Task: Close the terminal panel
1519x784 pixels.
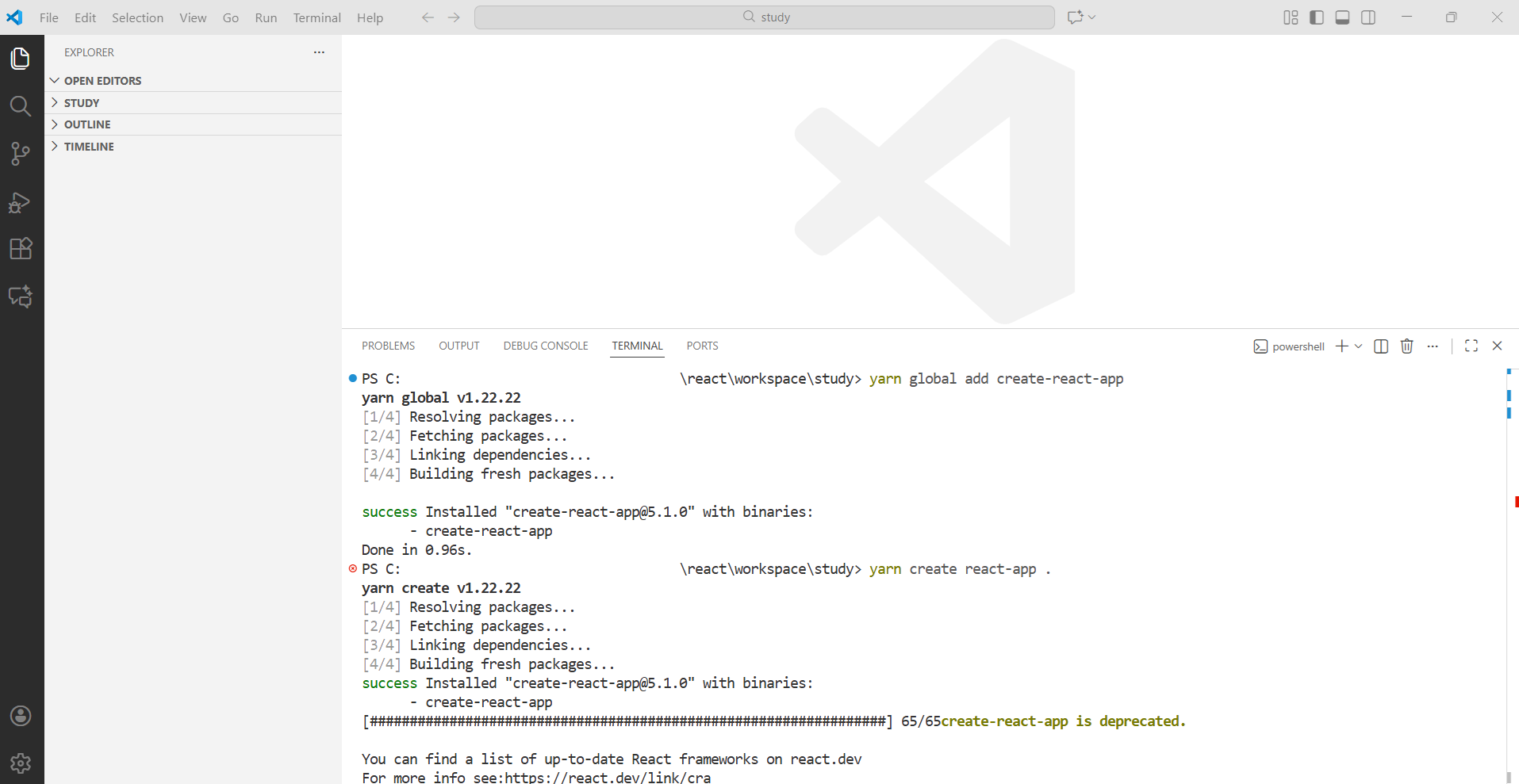Action: pos(1498,346)
